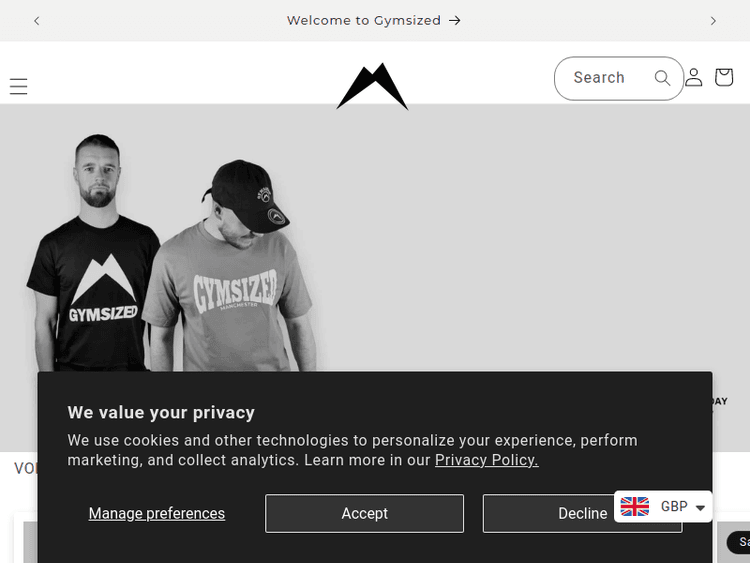750x563 pixels.
Task: Show the previous announcement
Action: click(37, 20)
